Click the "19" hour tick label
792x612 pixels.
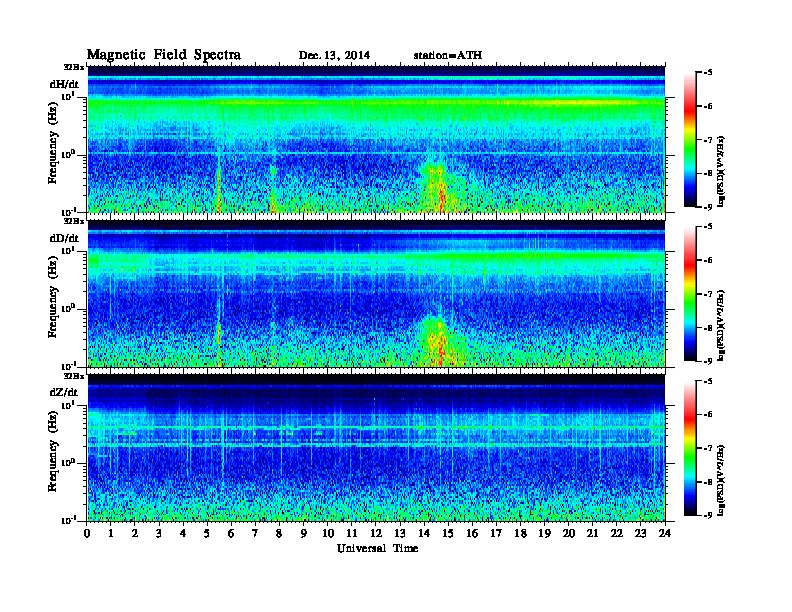(544, 534)
